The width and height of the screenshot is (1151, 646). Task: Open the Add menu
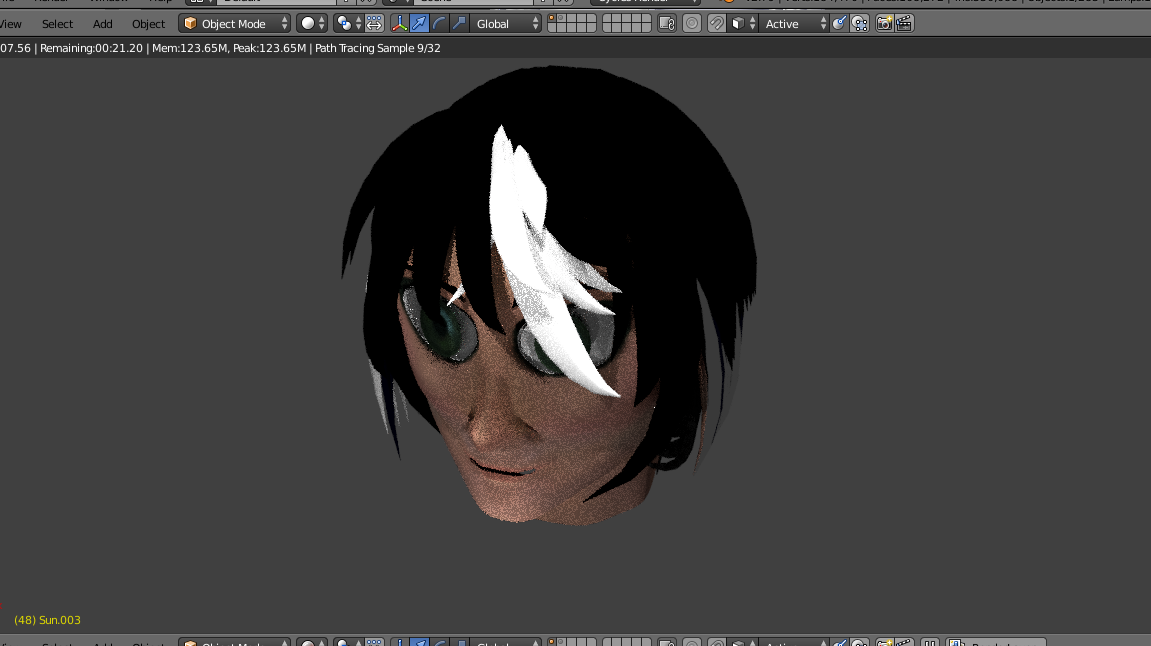click(103, 24)
